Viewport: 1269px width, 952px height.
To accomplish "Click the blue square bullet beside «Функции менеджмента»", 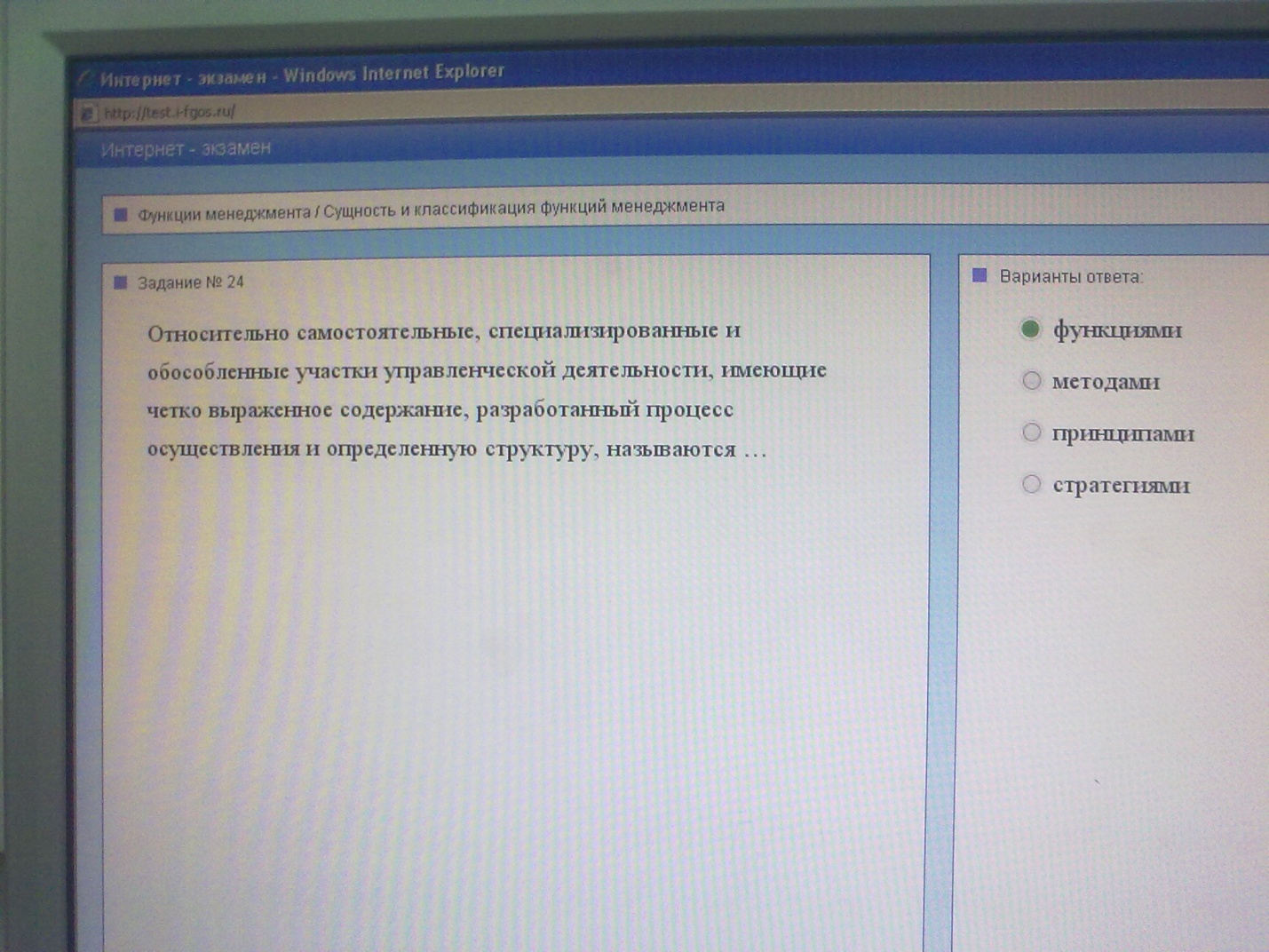I will click(x=121, y=214).
